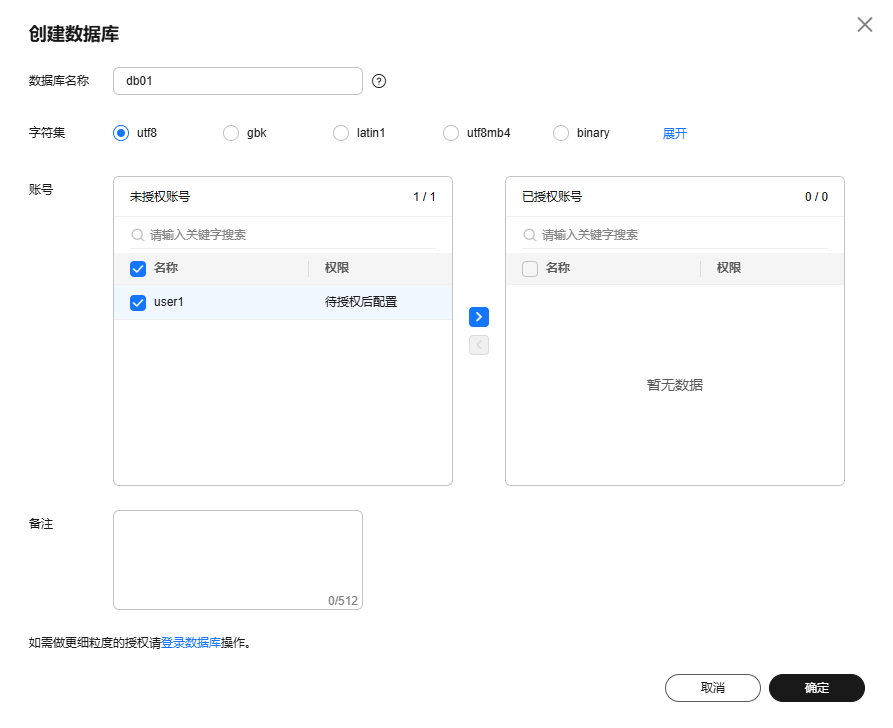Toggle select-all checkbox in unauthorized accounts

(138, 268)
